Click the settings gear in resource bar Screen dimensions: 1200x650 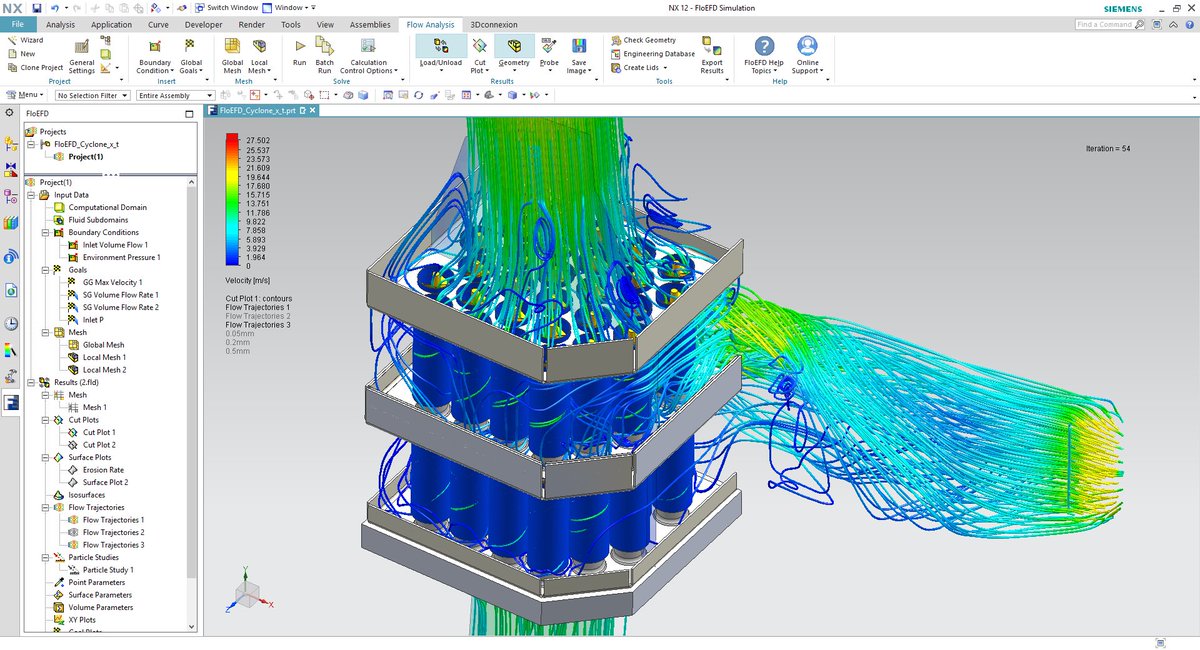[x=10, y=112]
